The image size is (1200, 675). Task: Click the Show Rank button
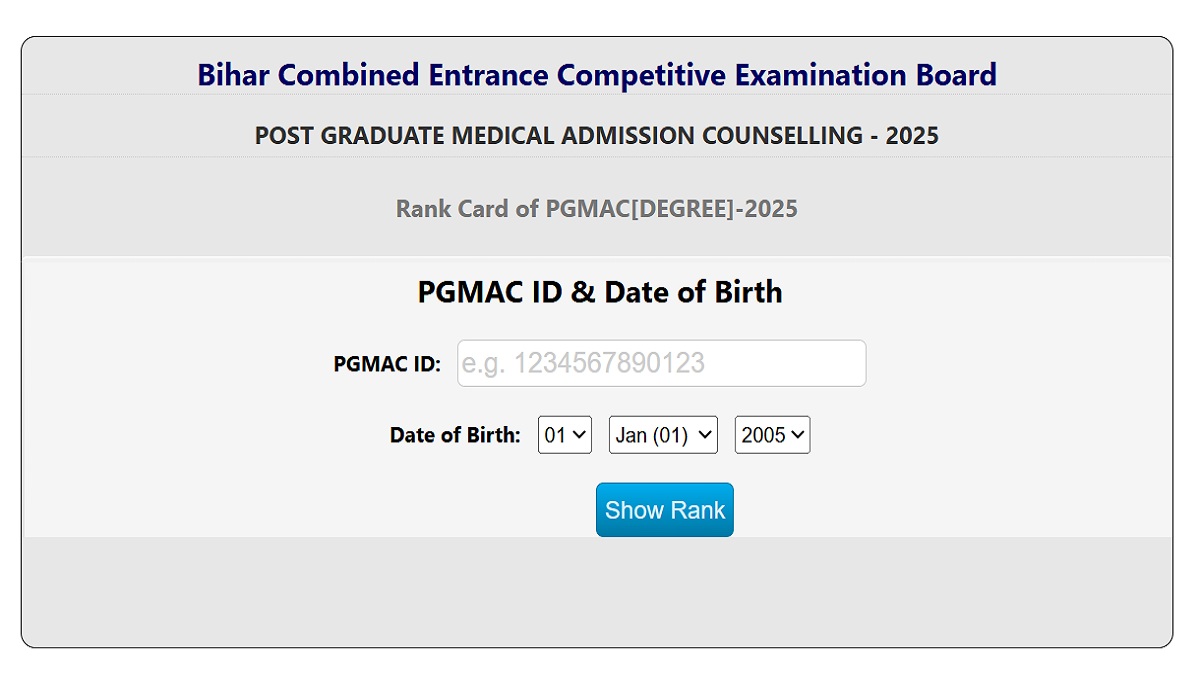click(664, 510)
